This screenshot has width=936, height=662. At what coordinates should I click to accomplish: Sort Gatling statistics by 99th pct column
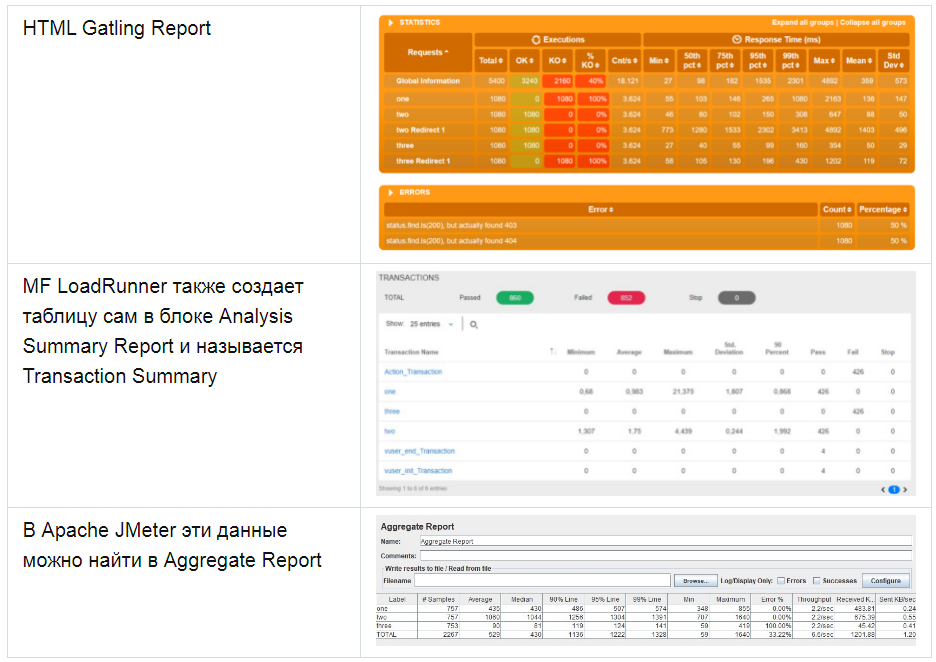(x=790, y=60)
